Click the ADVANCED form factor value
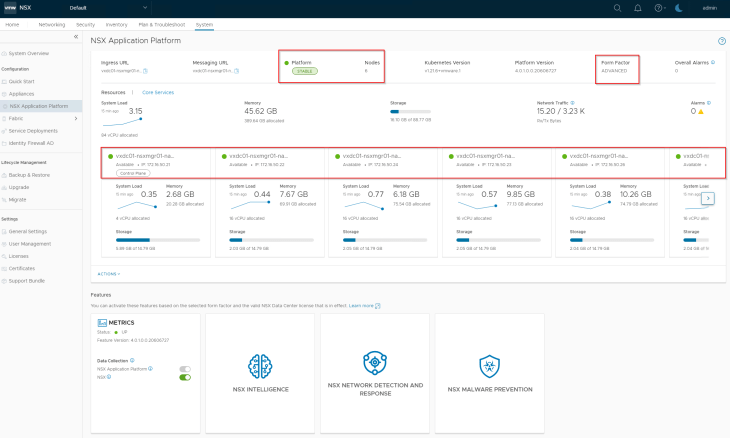 (615, 71)
